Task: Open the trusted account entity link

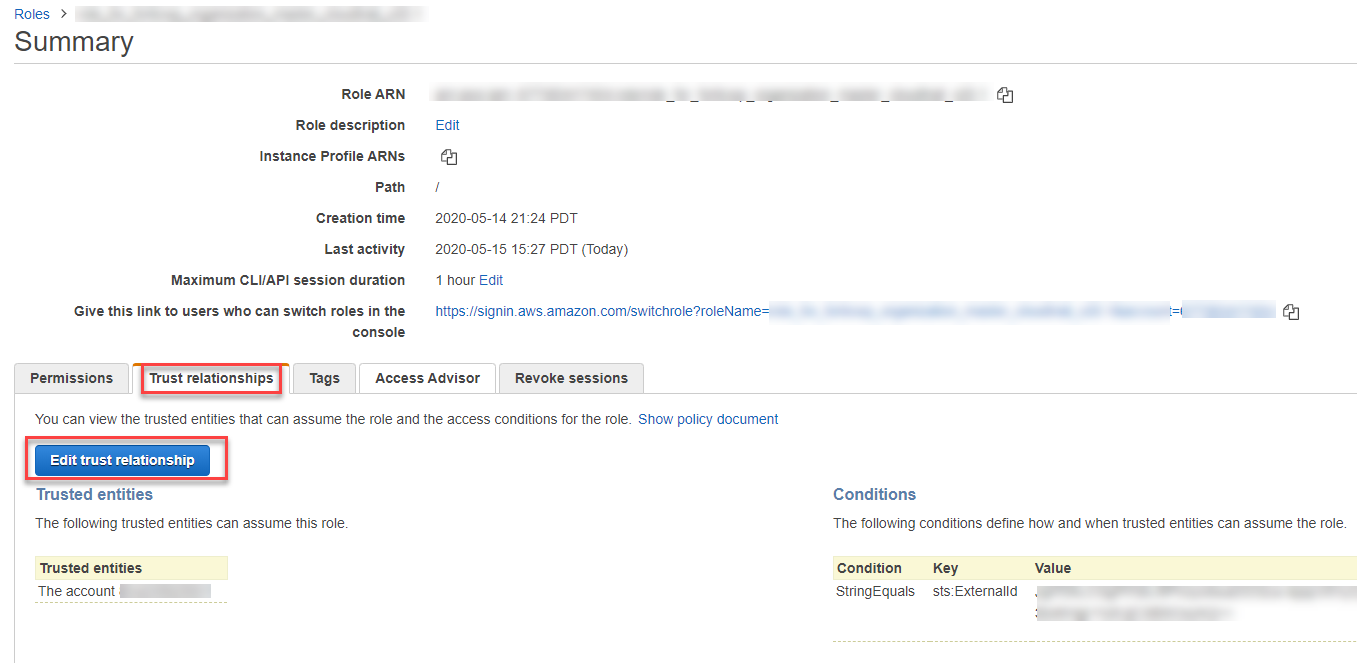Action: (77, 591)
